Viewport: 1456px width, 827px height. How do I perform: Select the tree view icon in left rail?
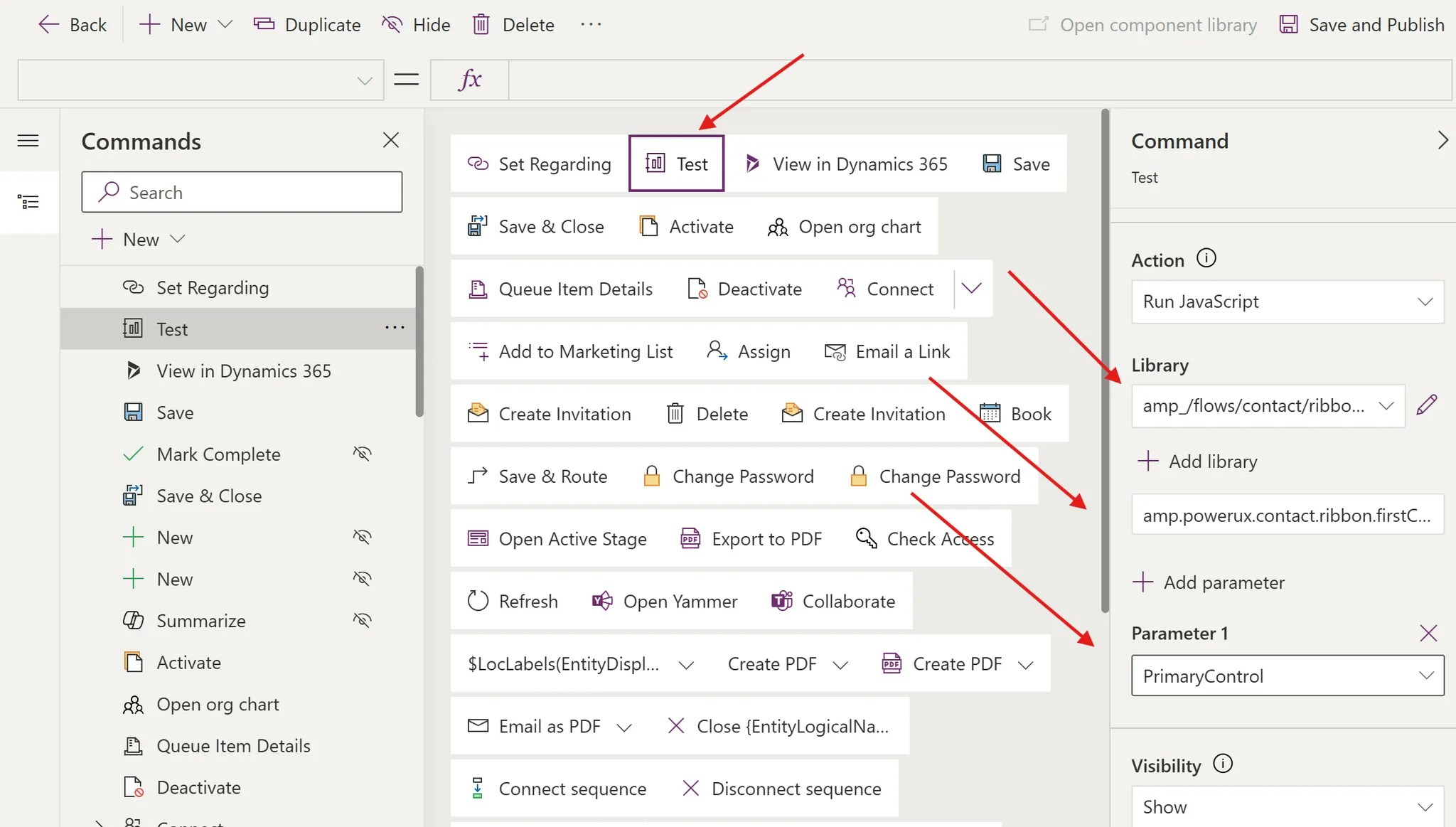click(28, 203)
